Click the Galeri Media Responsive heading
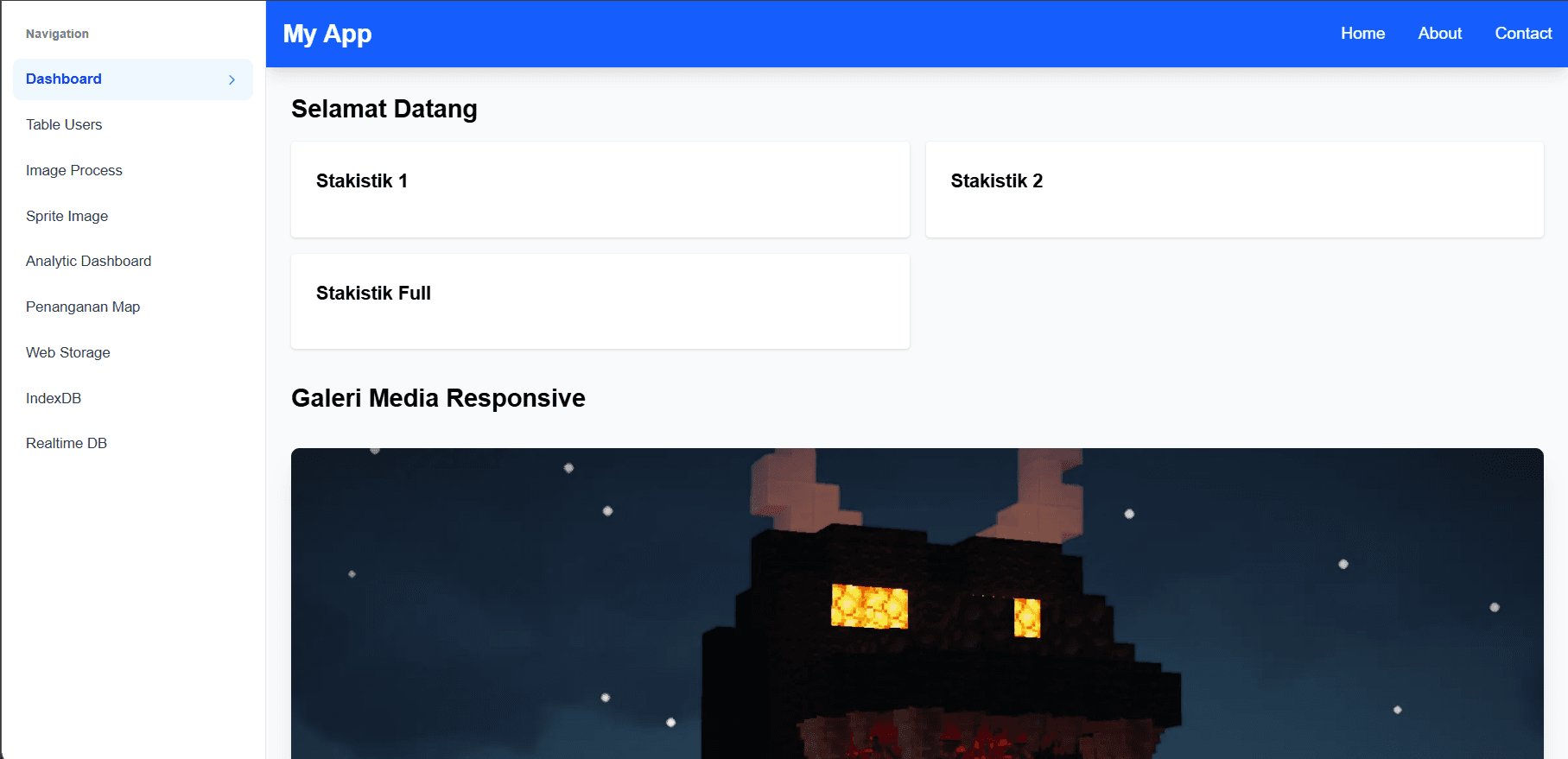The width and height of the screenshot is (1568, 759). point(438,398)
